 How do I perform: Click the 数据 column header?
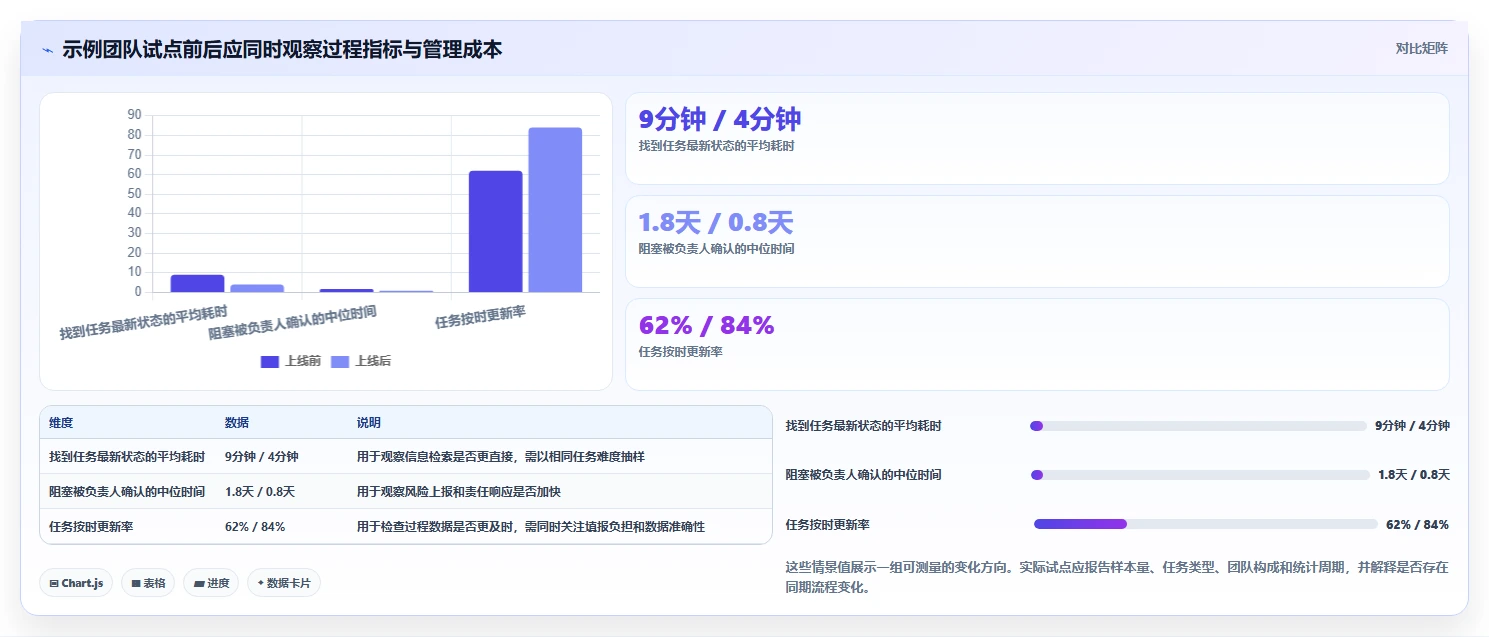click(237, 423)
